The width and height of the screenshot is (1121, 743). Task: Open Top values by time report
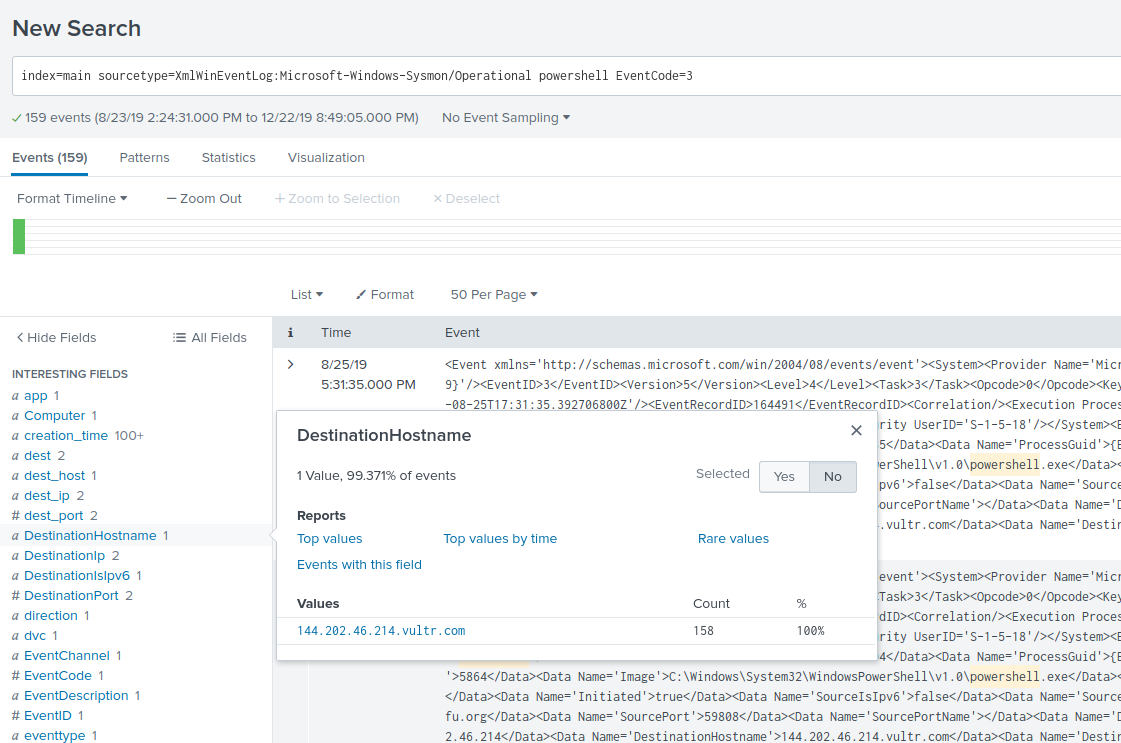point(500,538)
